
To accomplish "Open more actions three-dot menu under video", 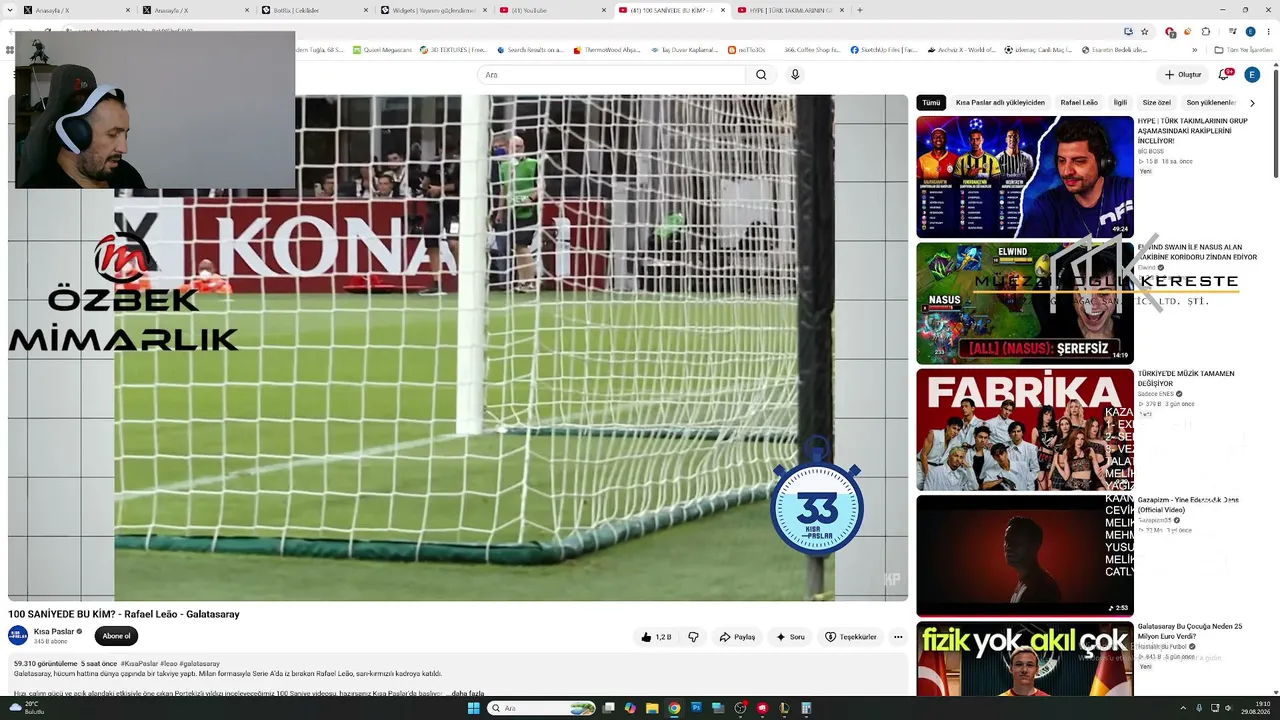I will click(898, 637).
